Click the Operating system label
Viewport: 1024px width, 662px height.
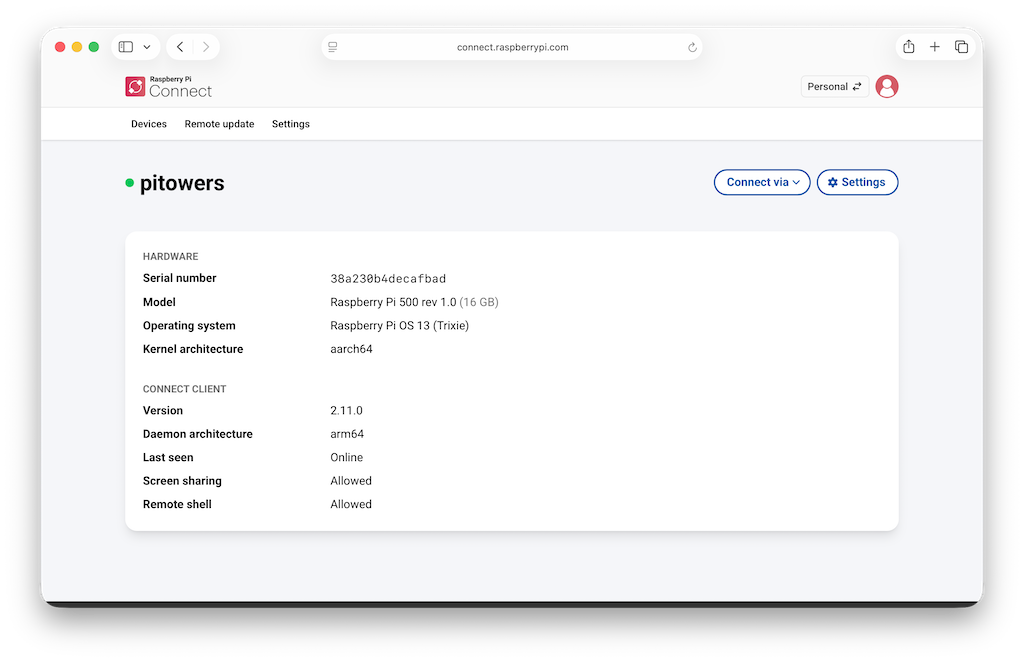click(189, 325)
